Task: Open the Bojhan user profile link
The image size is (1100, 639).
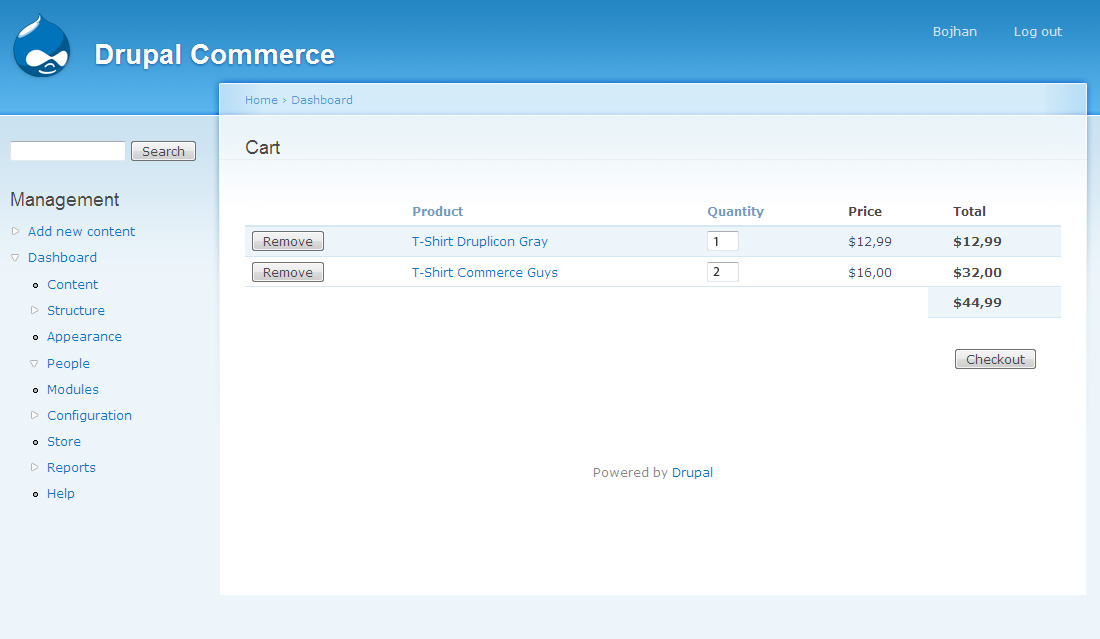Action: (x=954, y=31)
